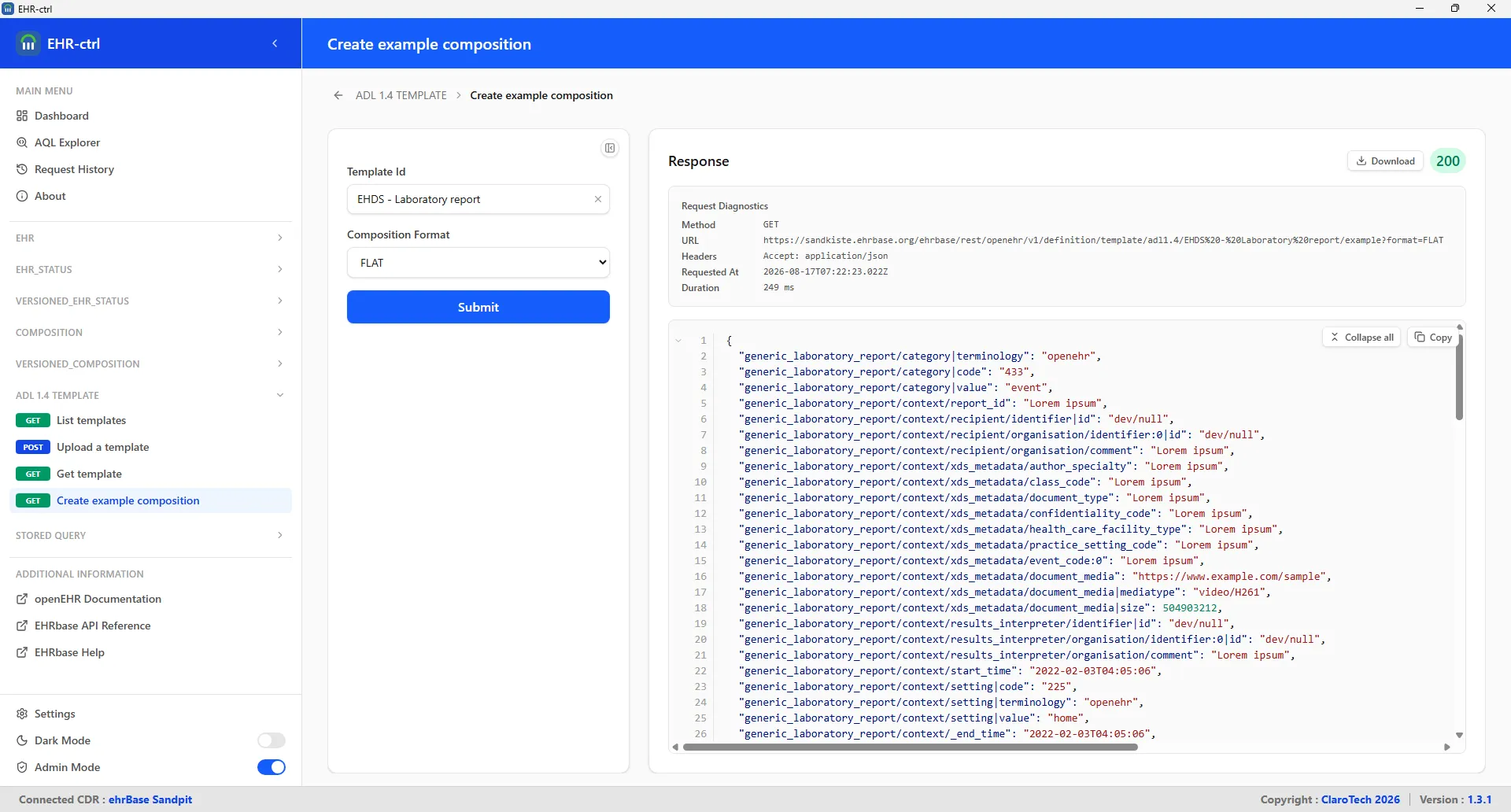1511x812 pixels.
Task: Select Upload a template POST item
Action: pyautogui.click(x=150, y=447)
